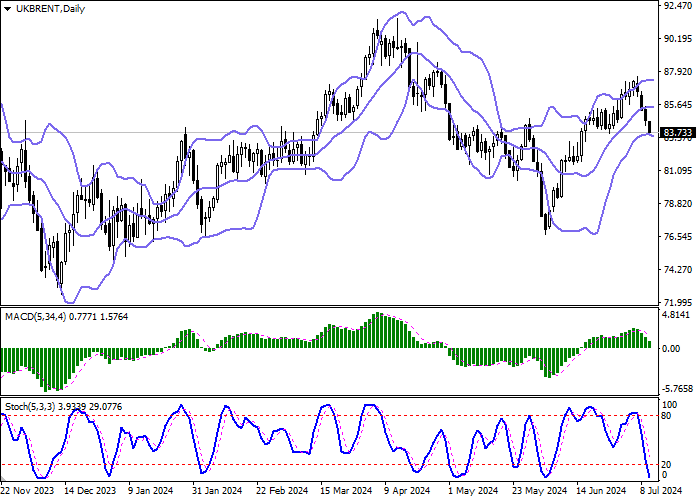Select the 90.195 price axis value
Screen dimensions: 697x500
click(x=677, y=39)
